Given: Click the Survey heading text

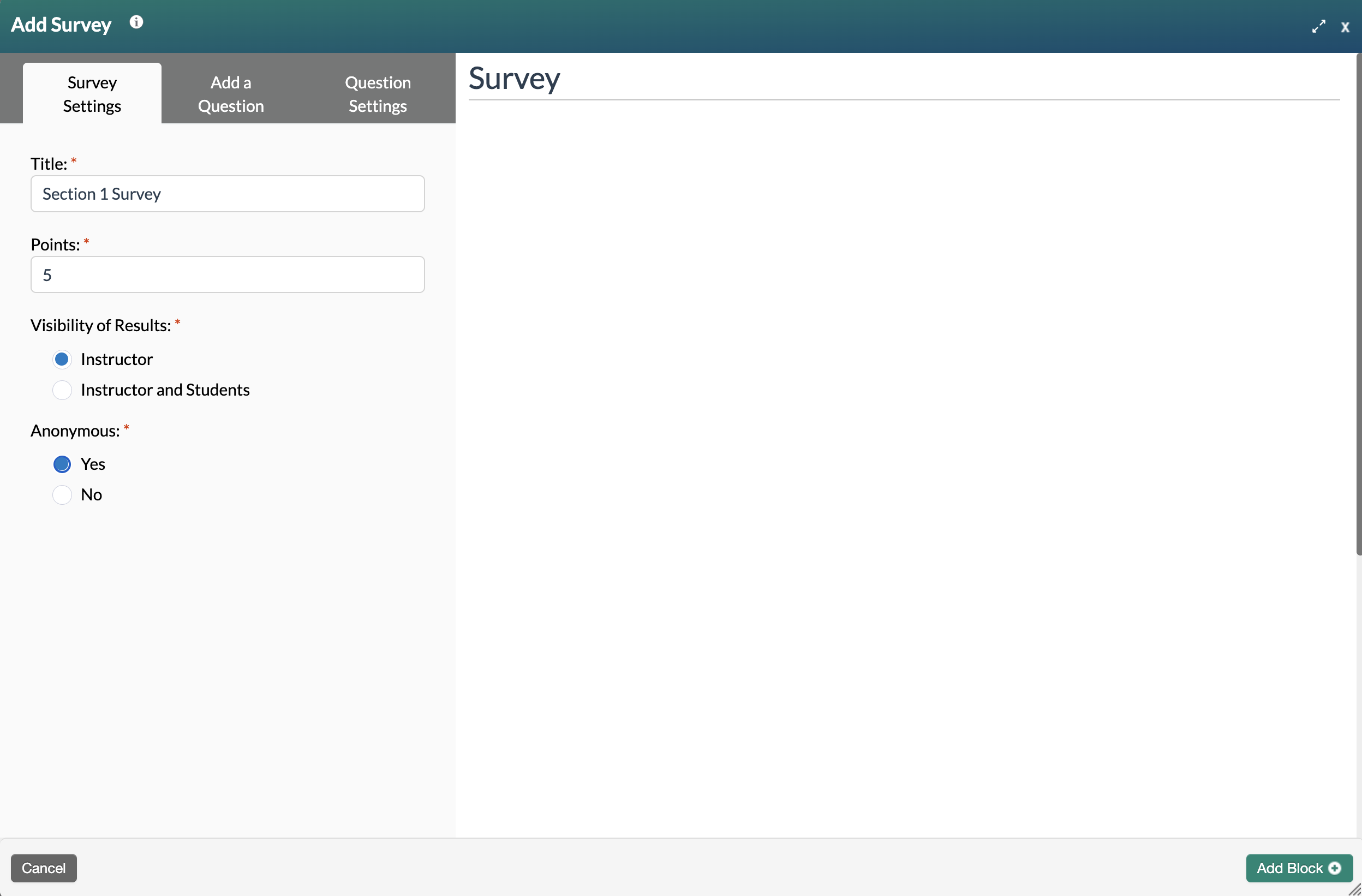Looking at the screenshot, I should (x=514, y=79).
